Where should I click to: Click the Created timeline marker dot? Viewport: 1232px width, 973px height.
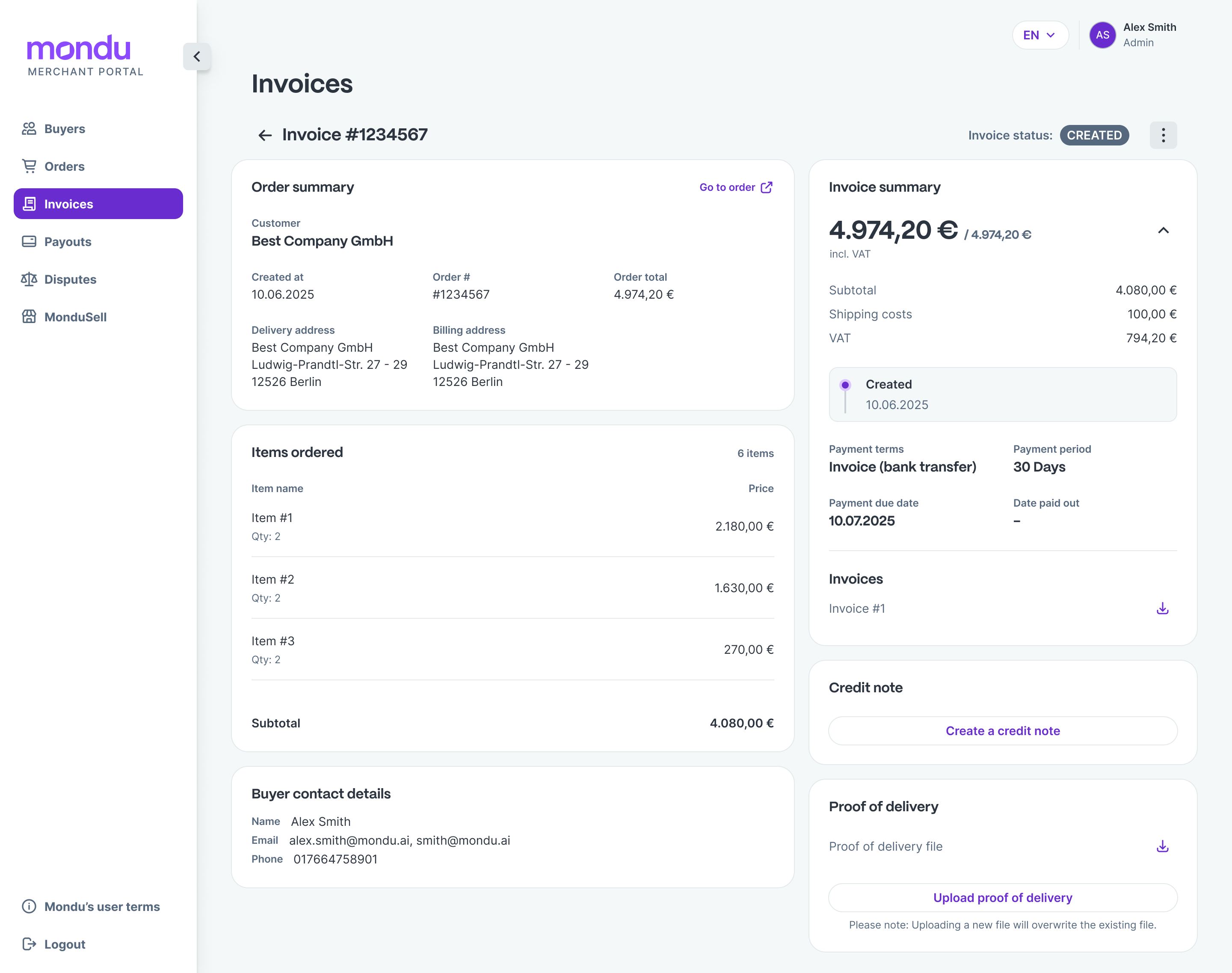(845, 385)
